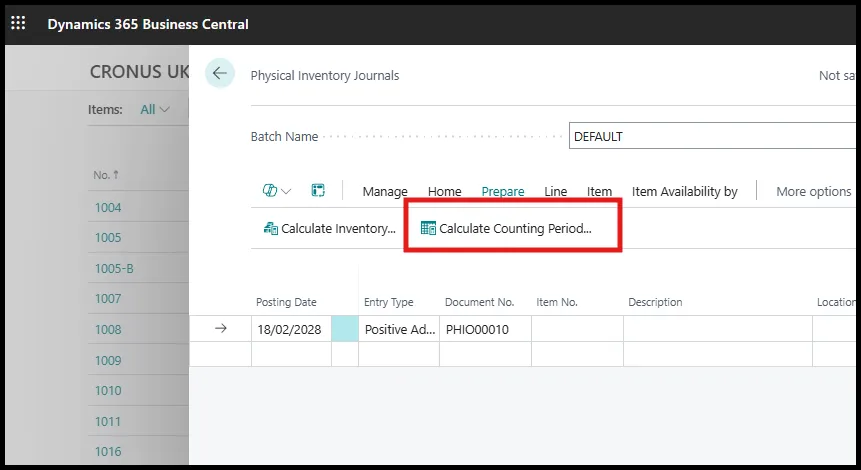Open the Item menu
The height and width of the screenshot is (470, 861).
(599, 192)
